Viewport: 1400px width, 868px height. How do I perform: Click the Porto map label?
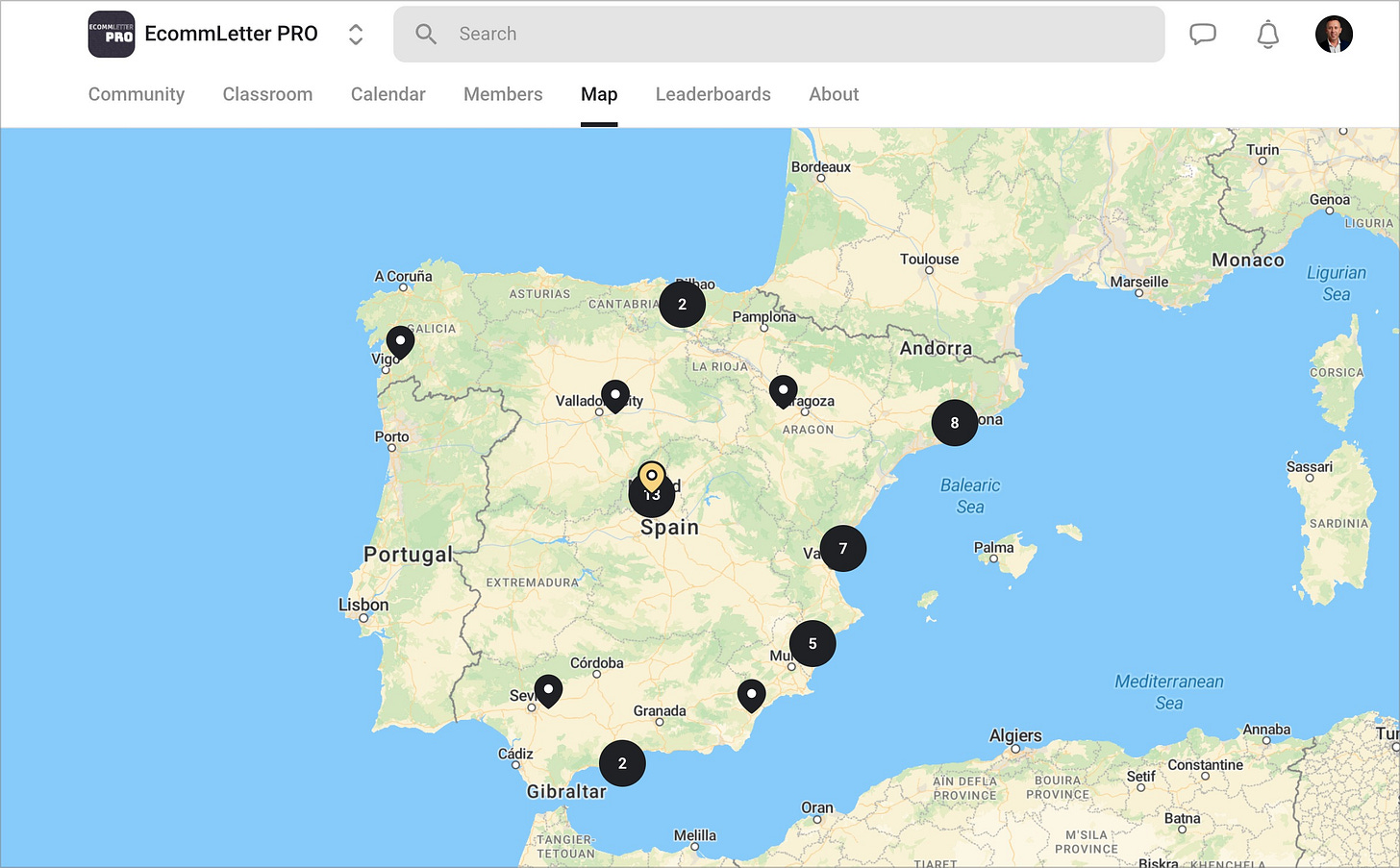(x=391, y=436)
